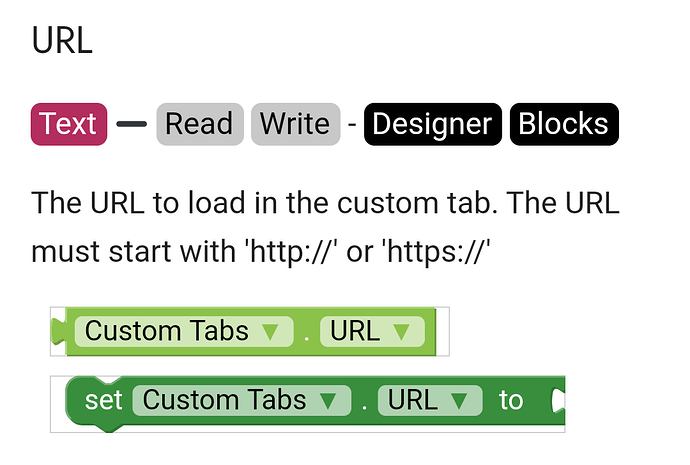
Task: Click the 'set' word on dark green block
Action: [103, 400]
